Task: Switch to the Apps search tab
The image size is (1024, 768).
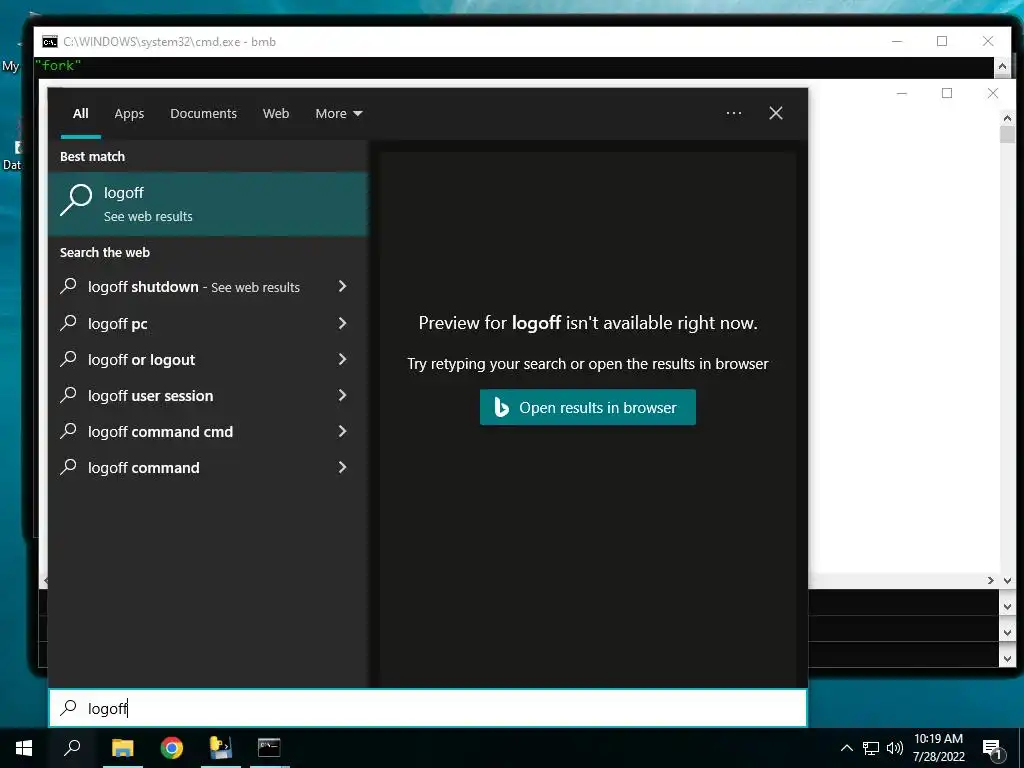Action: (x=129, y=114)
